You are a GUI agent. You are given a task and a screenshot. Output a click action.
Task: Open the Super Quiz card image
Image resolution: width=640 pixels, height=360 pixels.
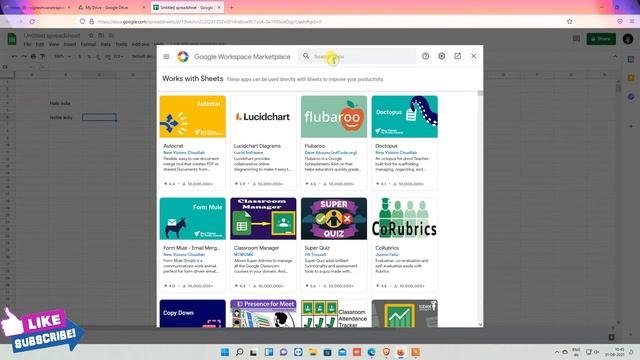pos(334,219)
